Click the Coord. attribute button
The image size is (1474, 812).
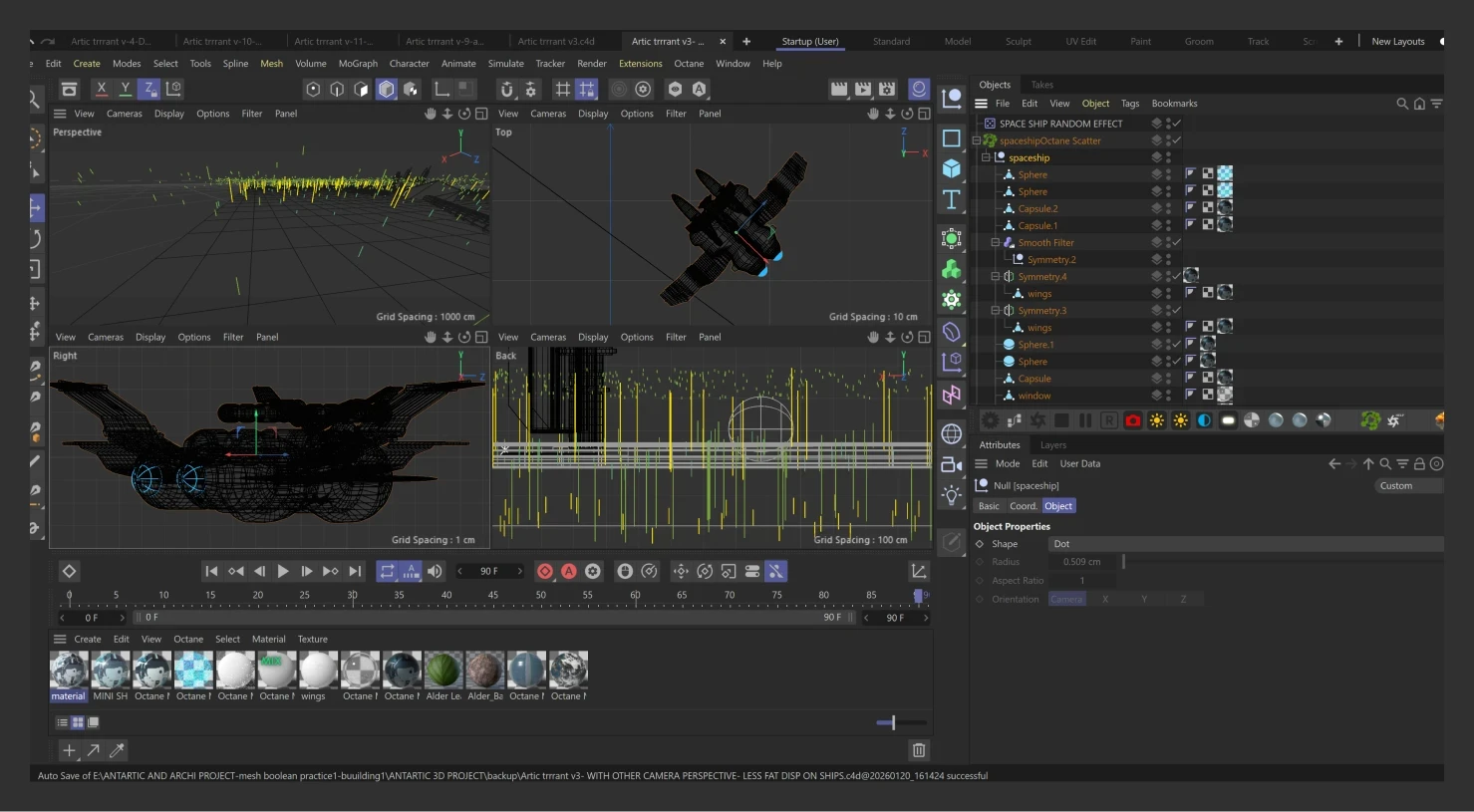[x=1023, y=506]
